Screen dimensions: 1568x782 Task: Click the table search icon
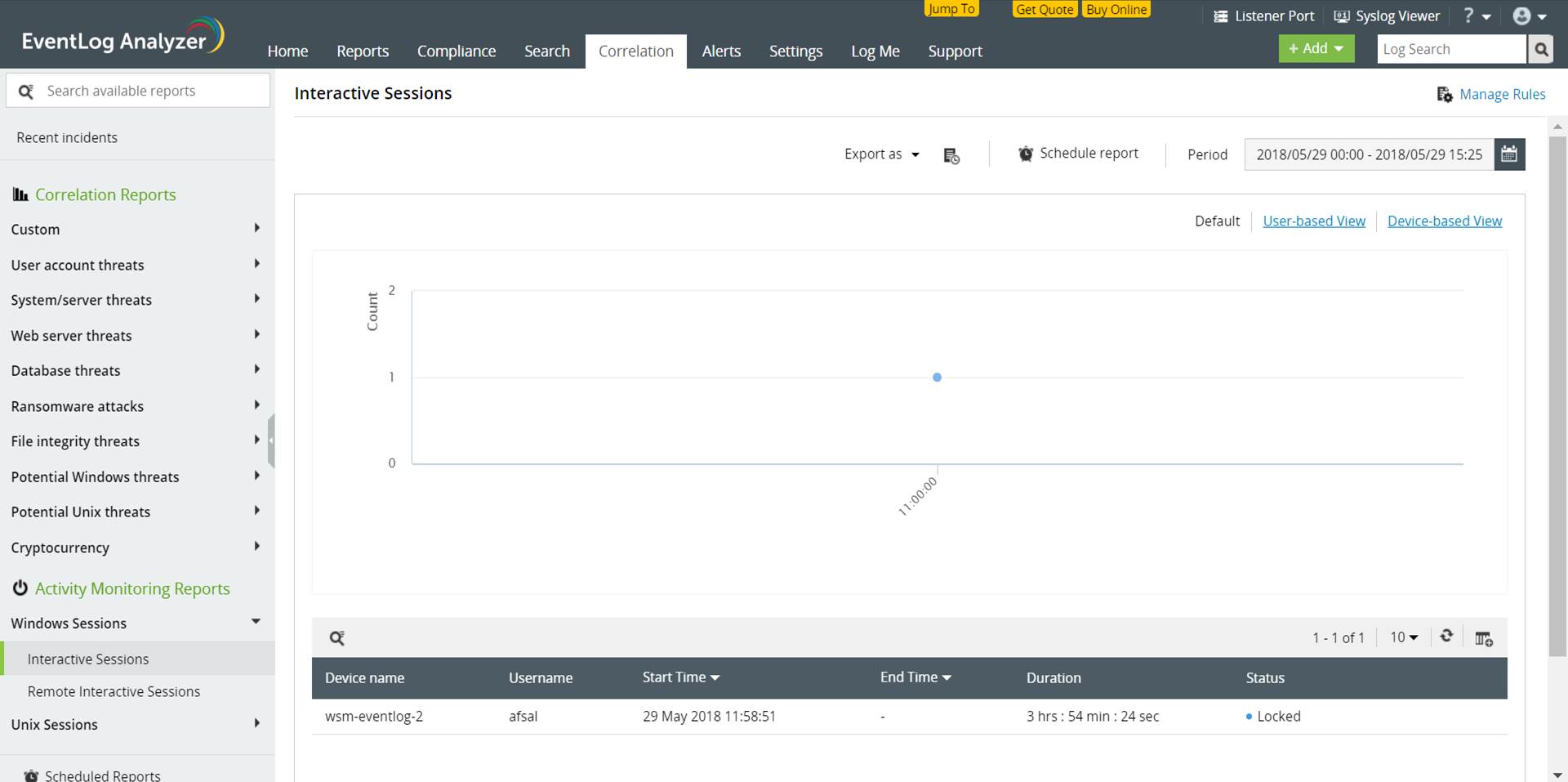[x=336, y=638]
